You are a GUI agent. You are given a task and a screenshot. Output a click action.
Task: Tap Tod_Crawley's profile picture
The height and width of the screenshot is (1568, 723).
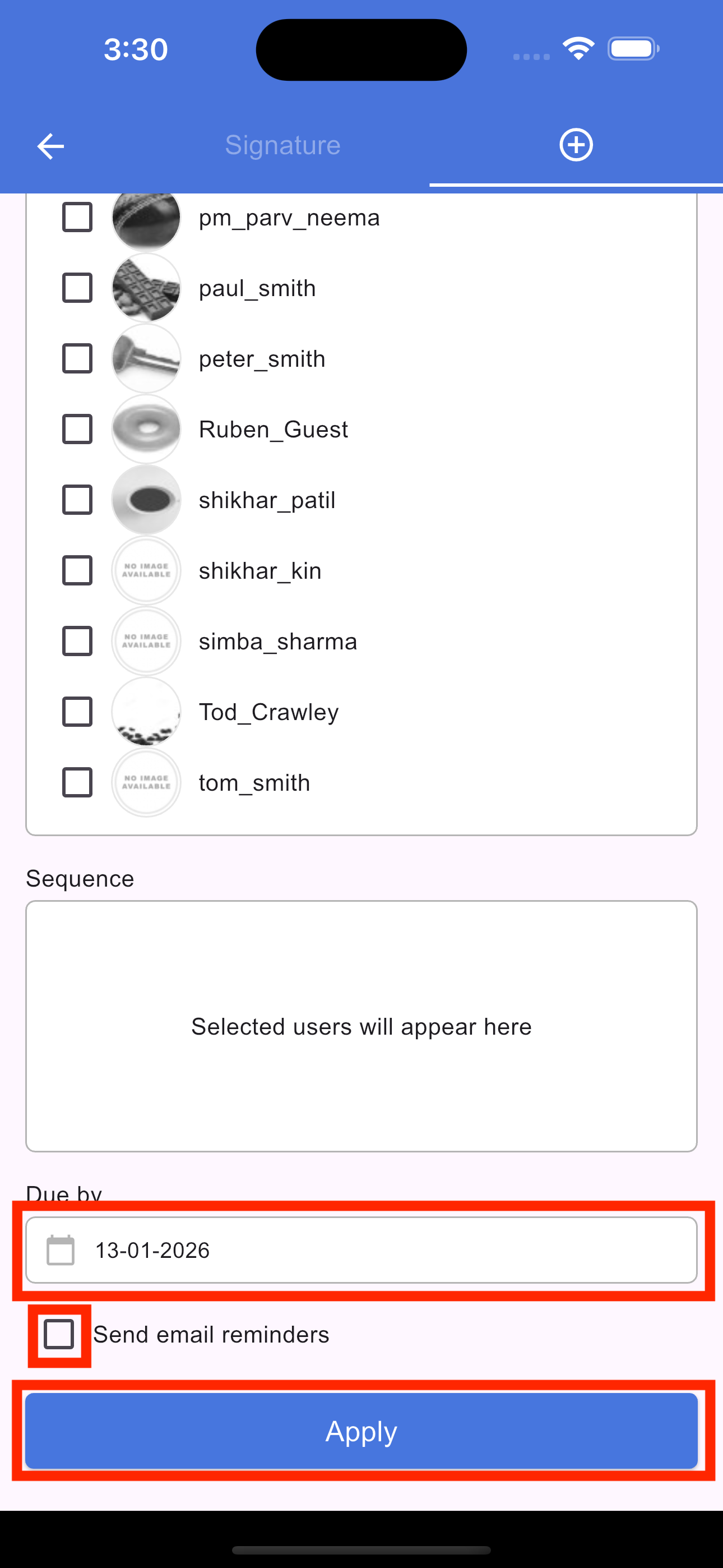[x=146, y=712]
